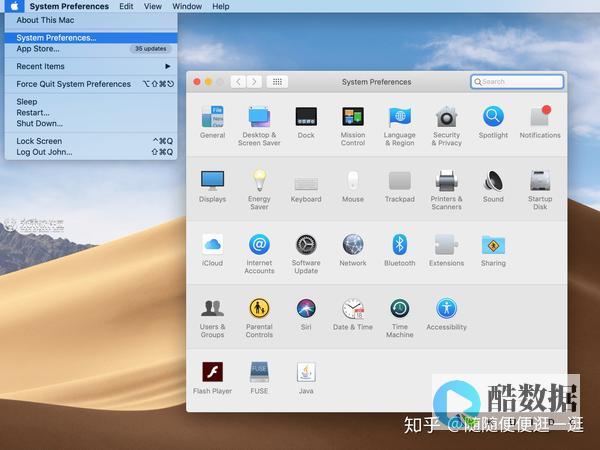The image size is (600, 450).
Task: Open Network preferences
Action: 353,250
